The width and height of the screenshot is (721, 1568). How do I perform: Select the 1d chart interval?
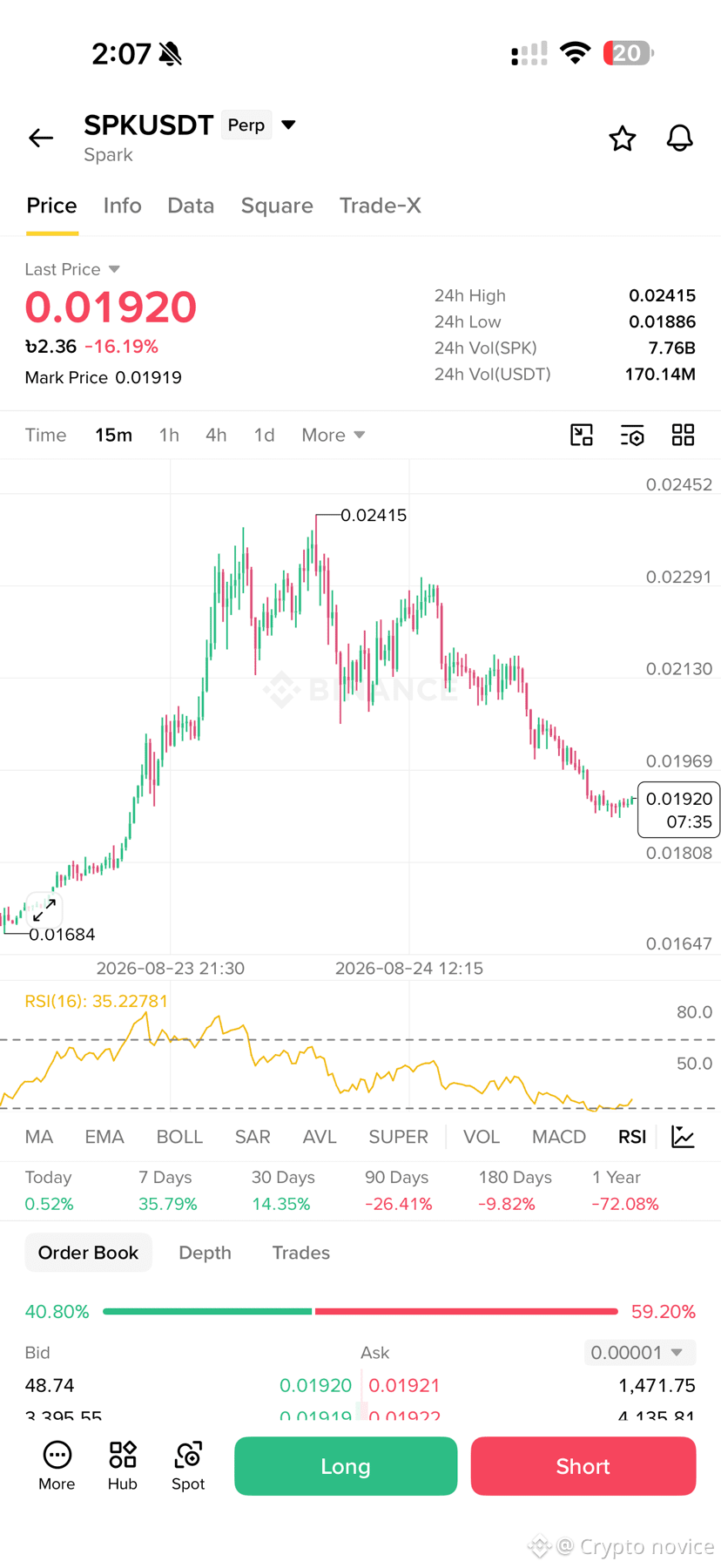tap(264, 435)
